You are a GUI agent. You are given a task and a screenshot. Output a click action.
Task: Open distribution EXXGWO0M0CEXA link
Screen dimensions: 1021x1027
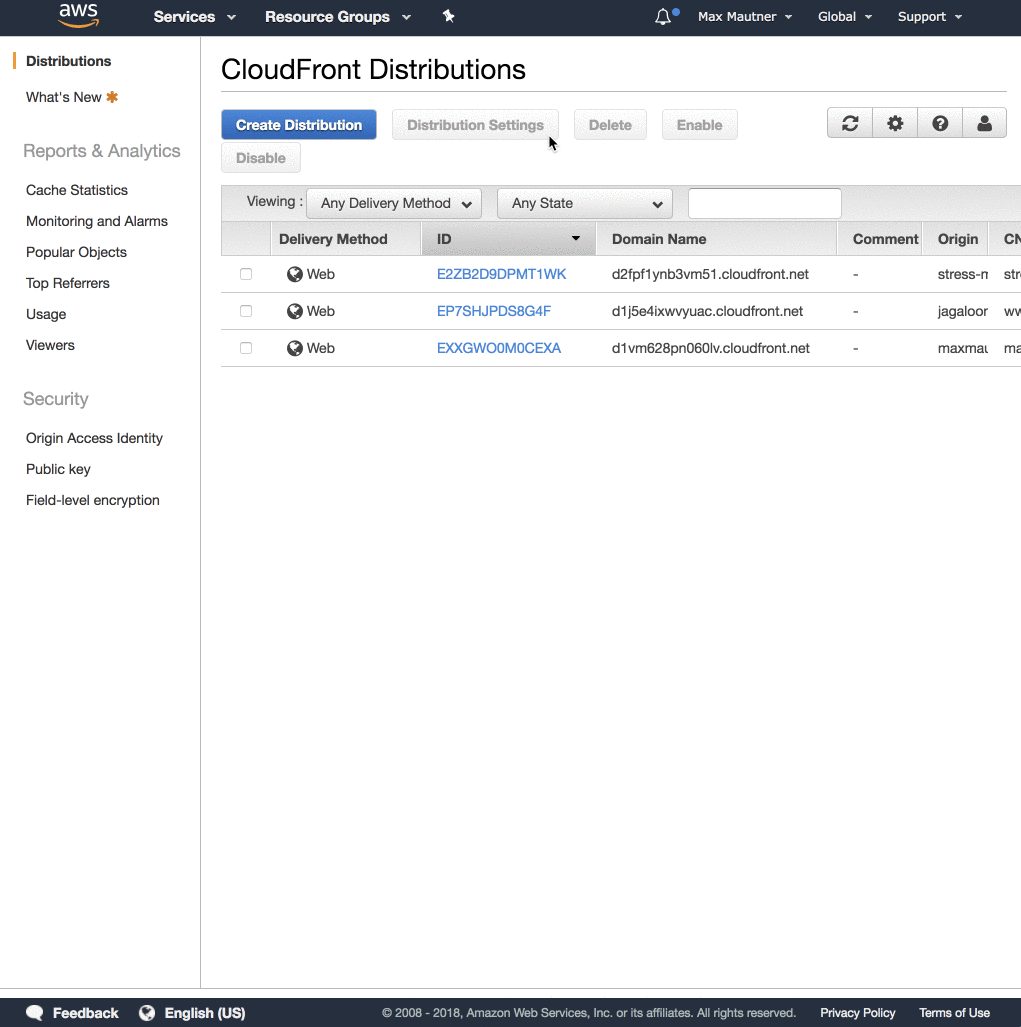click(498, 348)
